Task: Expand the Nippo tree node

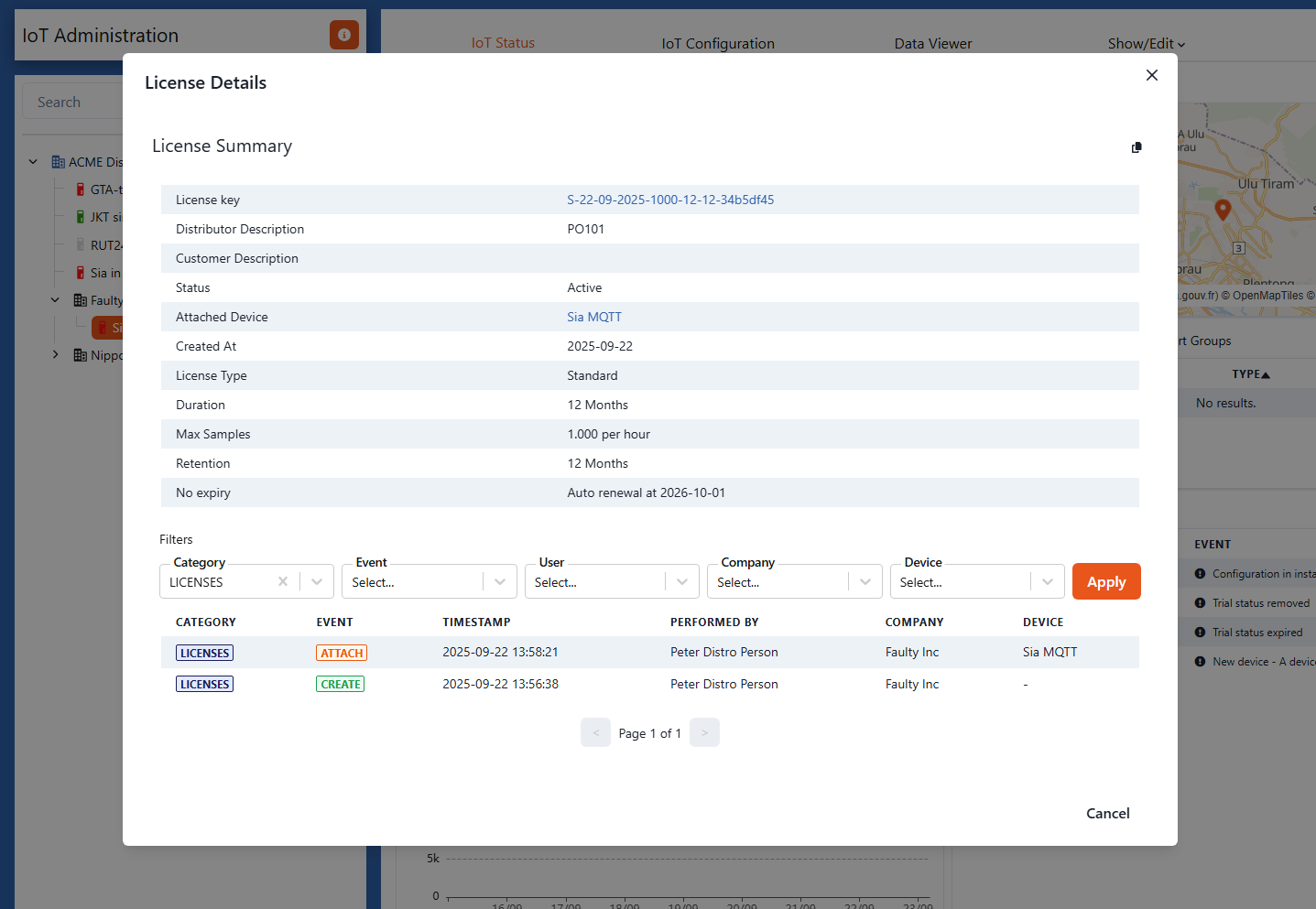Action: 56,355
